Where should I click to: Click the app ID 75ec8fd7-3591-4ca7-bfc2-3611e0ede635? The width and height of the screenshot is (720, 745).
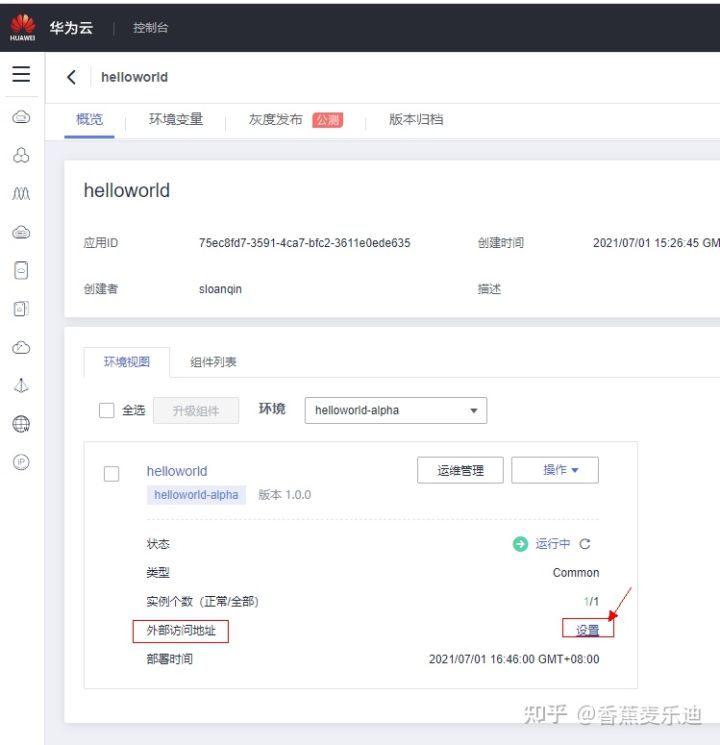pos(305,243)
